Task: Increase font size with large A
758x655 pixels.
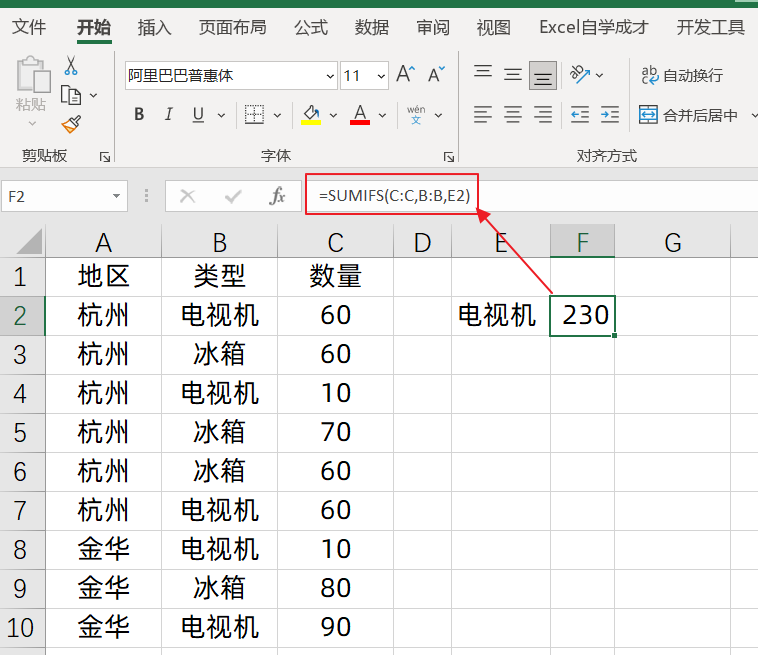Action: (x=405, y=75)
